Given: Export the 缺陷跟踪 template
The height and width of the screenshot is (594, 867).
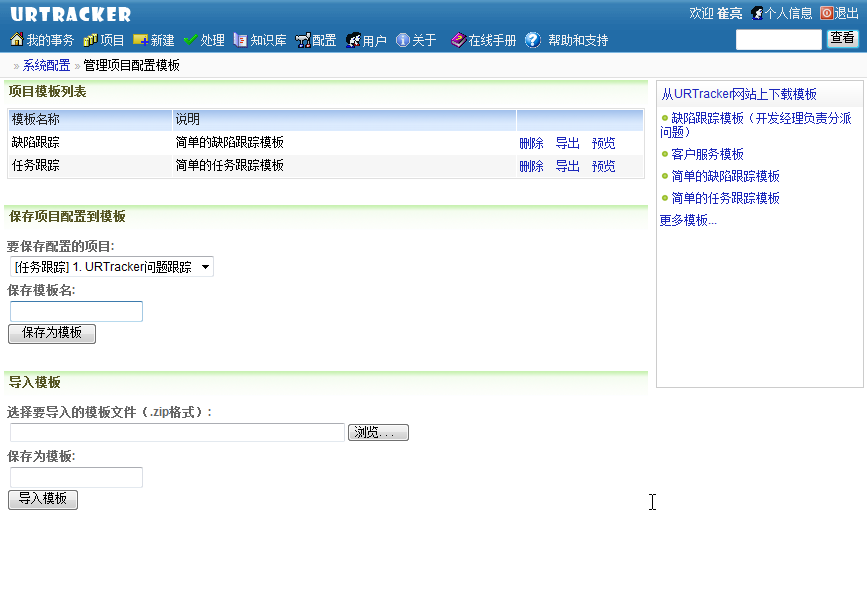Looking at the screenshot, I should pyautogui.click(x=567, y=143).
